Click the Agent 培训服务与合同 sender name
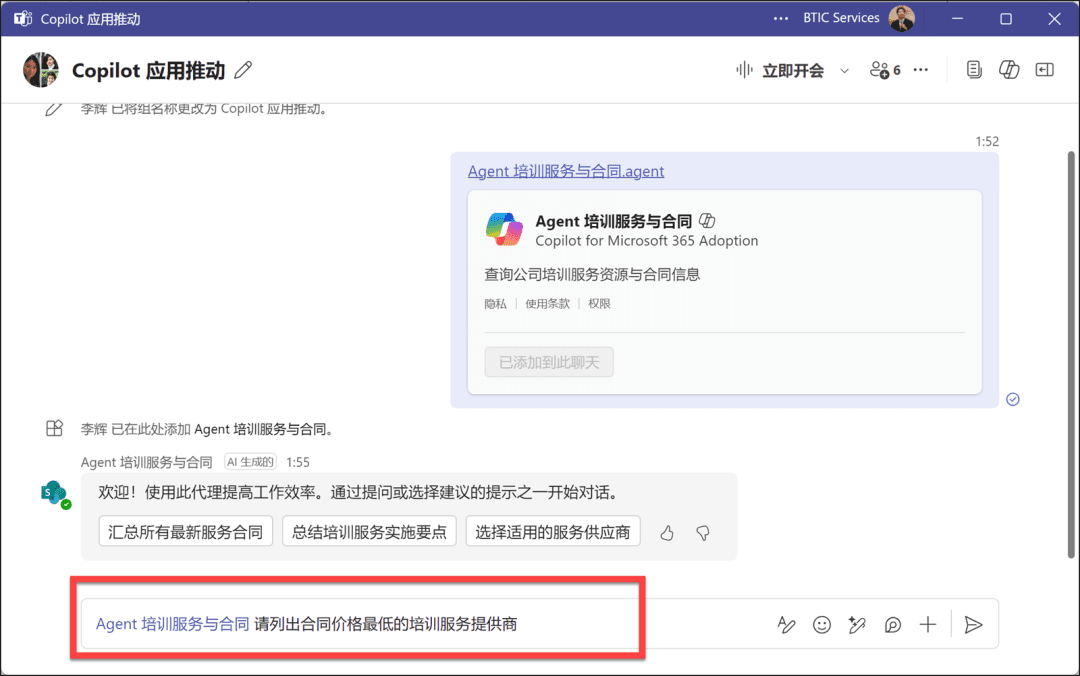This screenshot has height=676, width=1080. point(147,462)
